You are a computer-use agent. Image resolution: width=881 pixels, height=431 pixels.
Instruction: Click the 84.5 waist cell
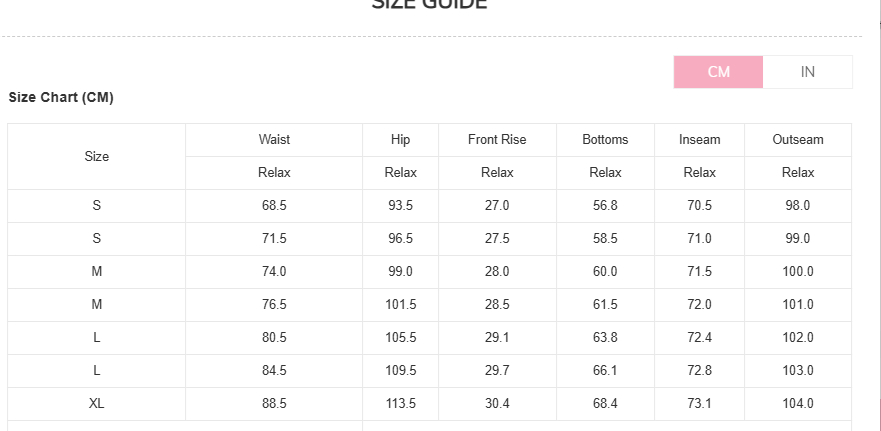point(274,371)
